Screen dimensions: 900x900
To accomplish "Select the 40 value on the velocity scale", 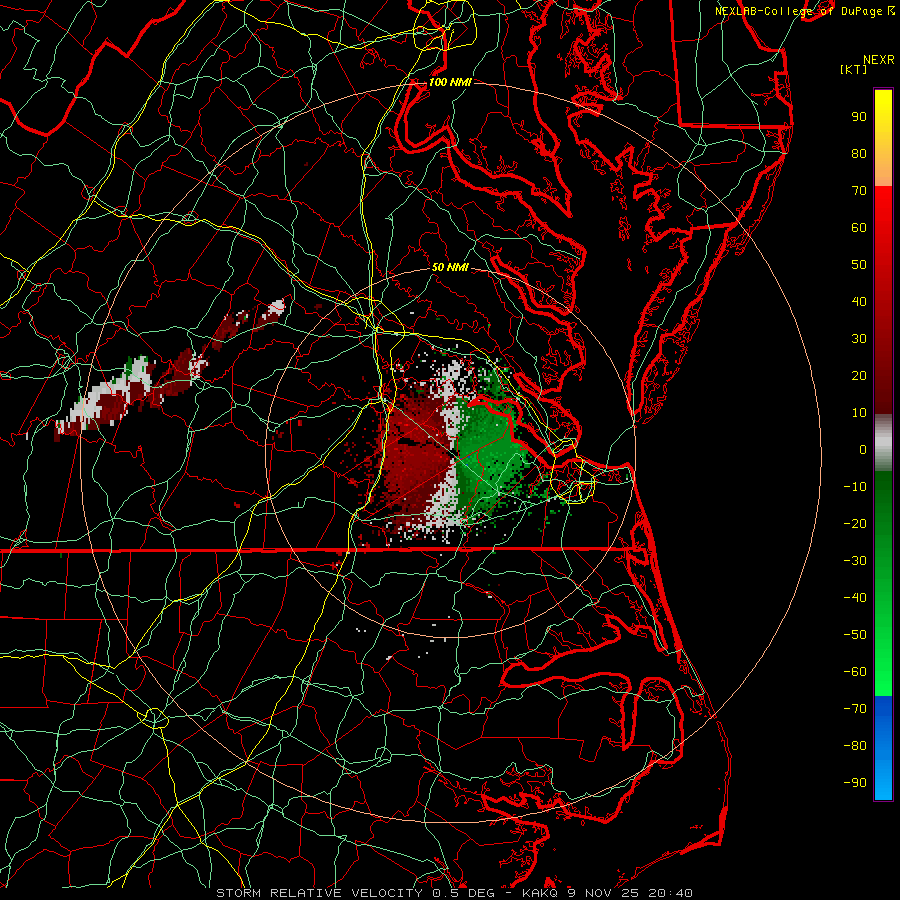I will tap(859, 302).
